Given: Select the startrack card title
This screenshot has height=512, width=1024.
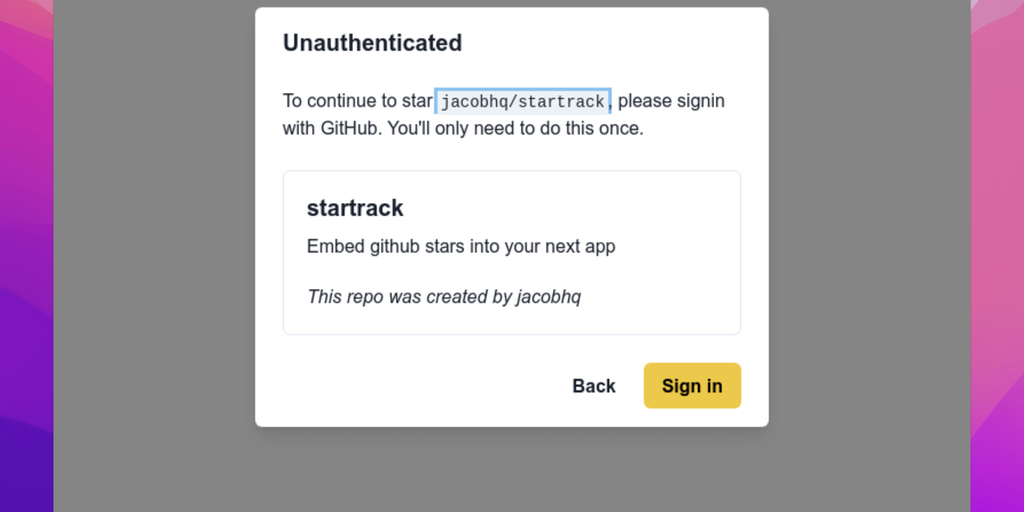Looking at the screenshot, I should (x=355, y=208).
